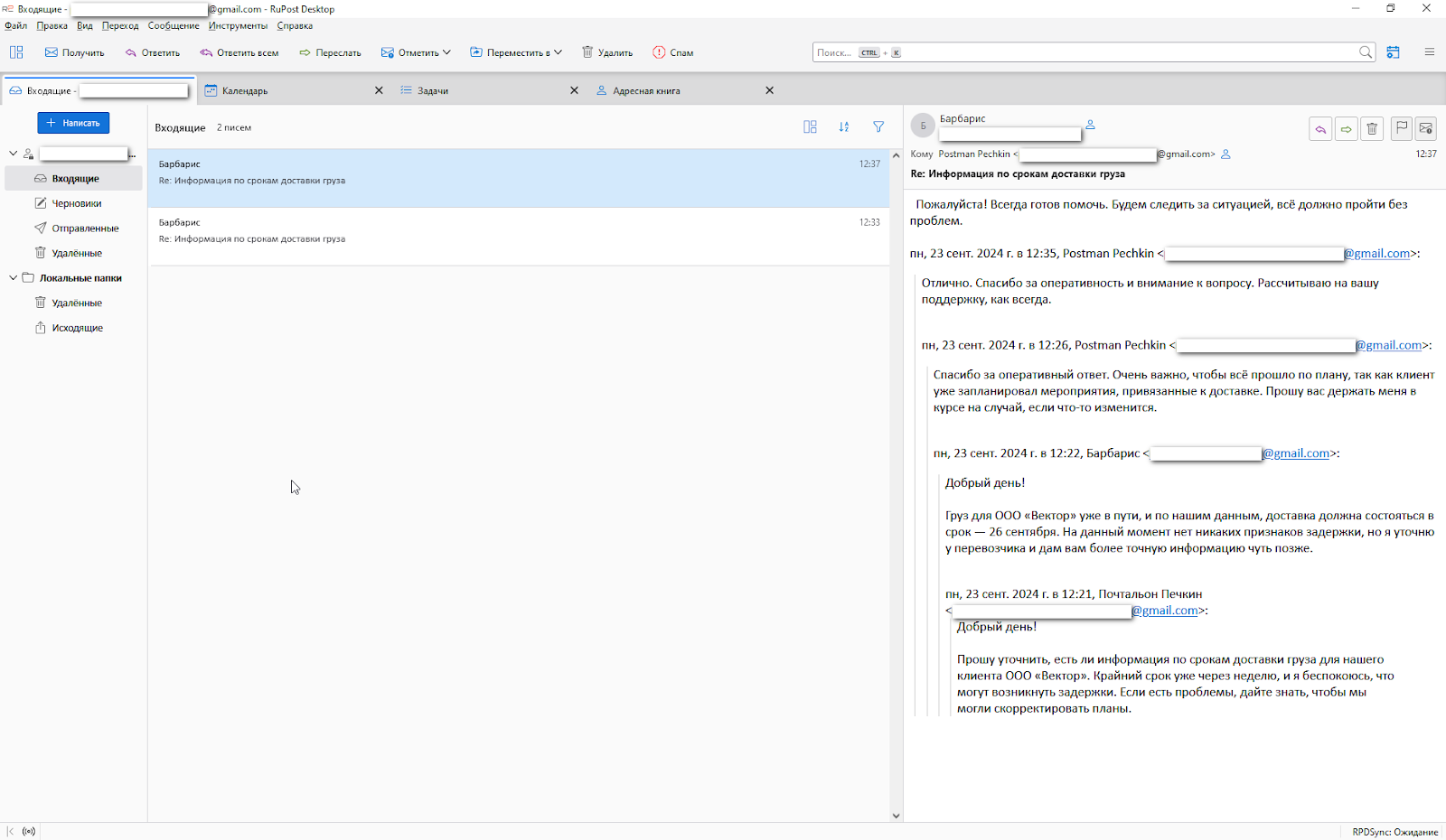Click the envelope mark icon in message header

pyautogui.click(x=1426, y=129)
